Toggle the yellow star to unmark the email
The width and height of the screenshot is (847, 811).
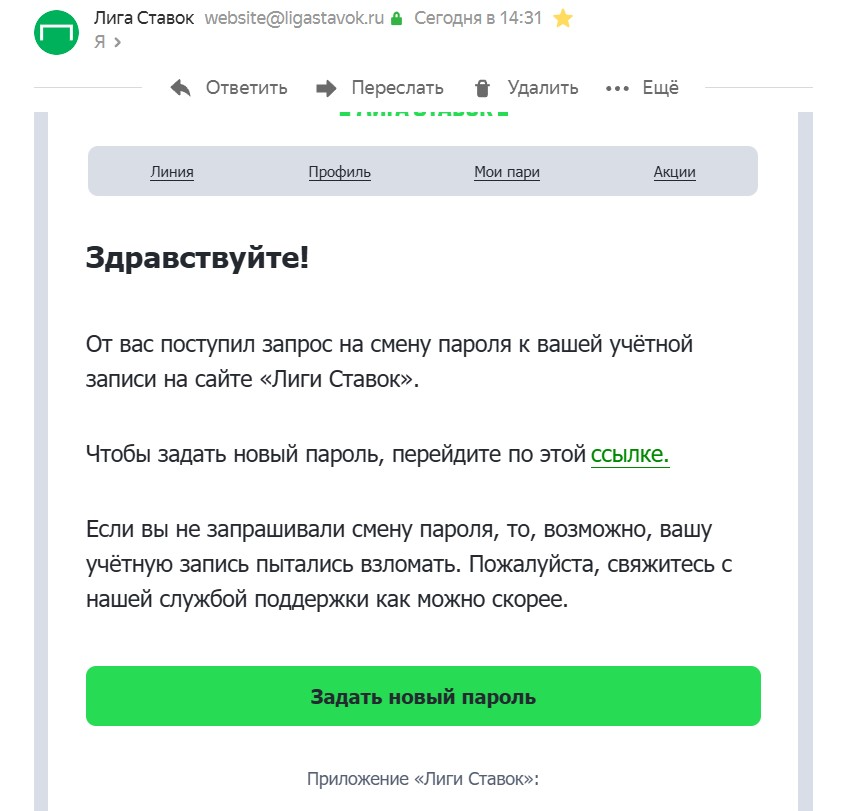click(562, 17)
